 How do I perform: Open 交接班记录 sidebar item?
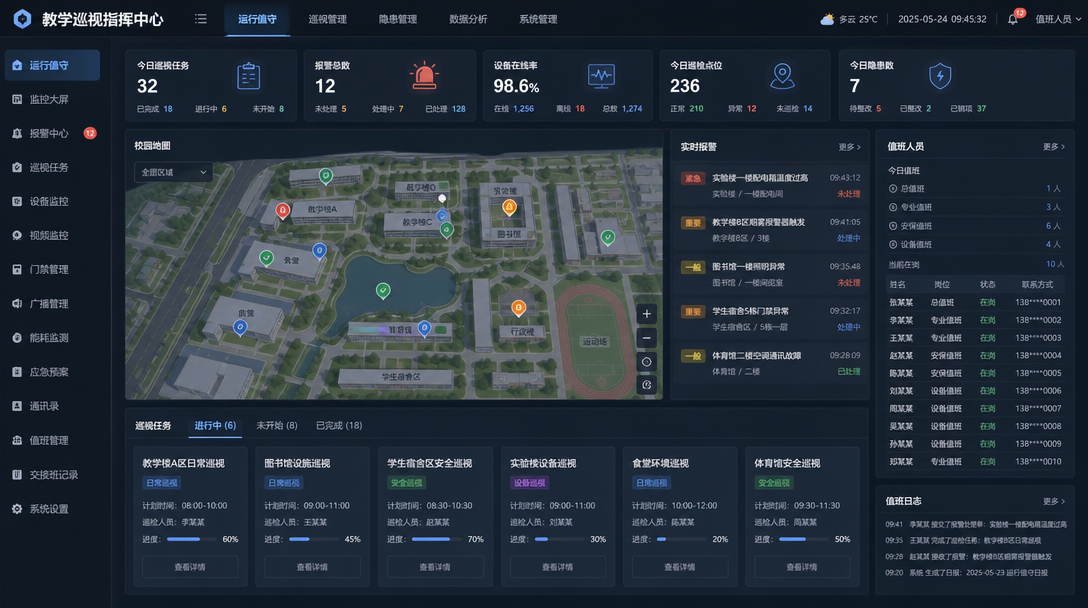pos(52,475)
